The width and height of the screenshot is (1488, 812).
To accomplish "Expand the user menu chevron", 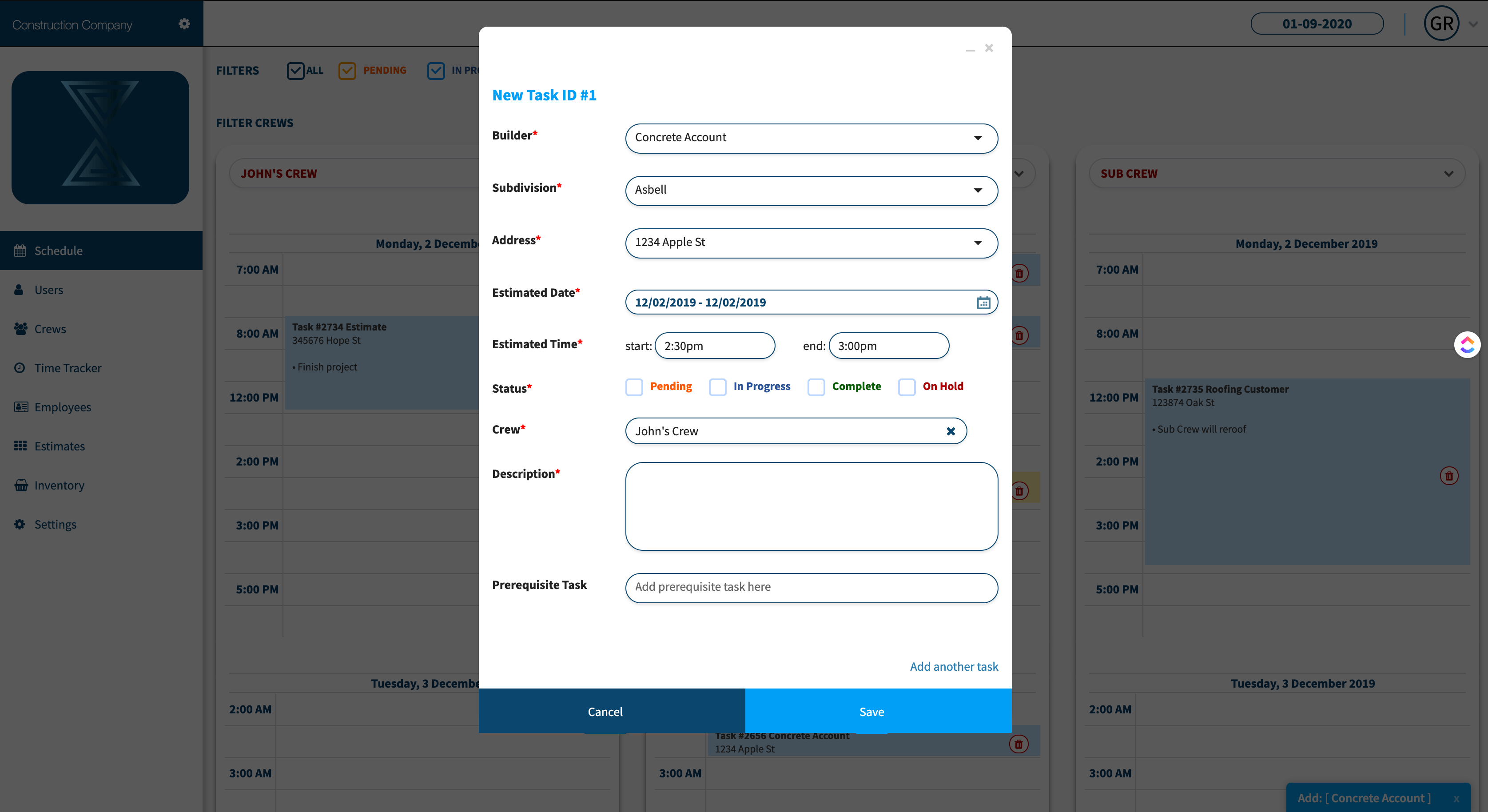I will (1473, 24).
